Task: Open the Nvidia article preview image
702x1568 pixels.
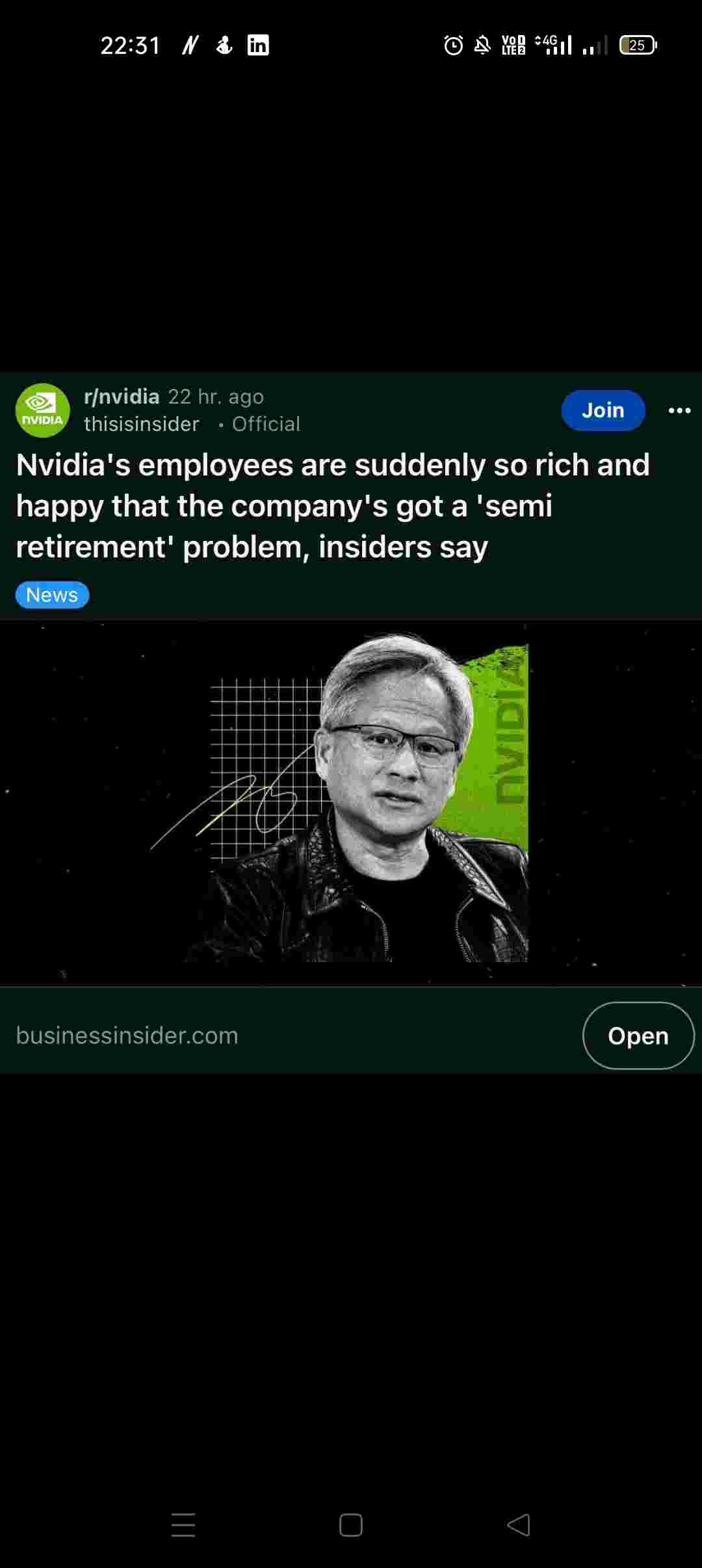Action: [351, 803]
